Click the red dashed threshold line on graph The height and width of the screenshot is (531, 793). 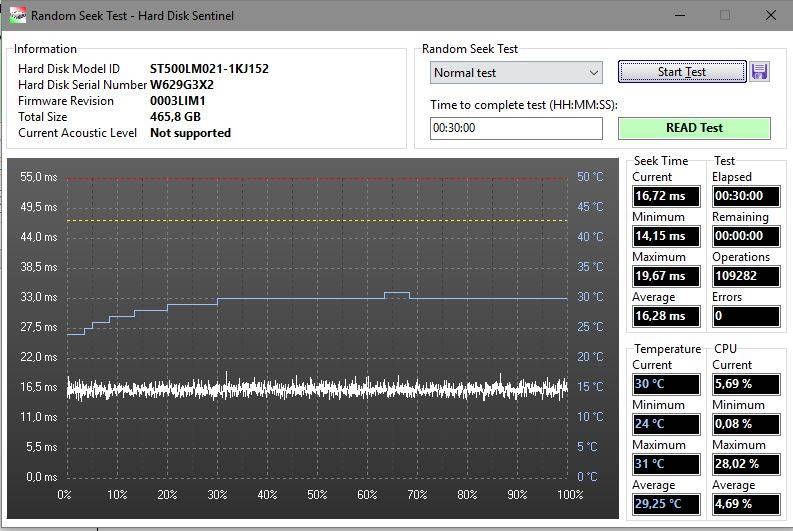316,180
